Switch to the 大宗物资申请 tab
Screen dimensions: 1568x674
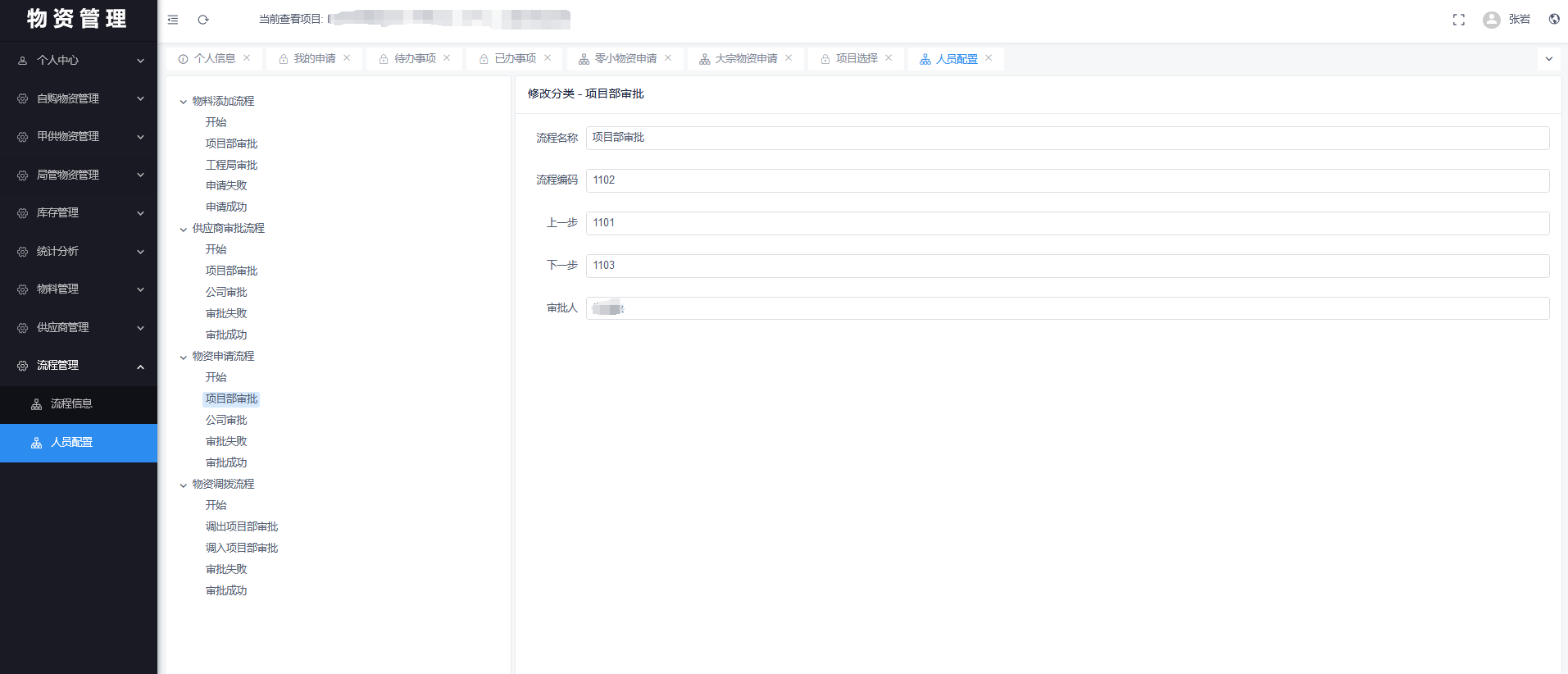[747, 59]
